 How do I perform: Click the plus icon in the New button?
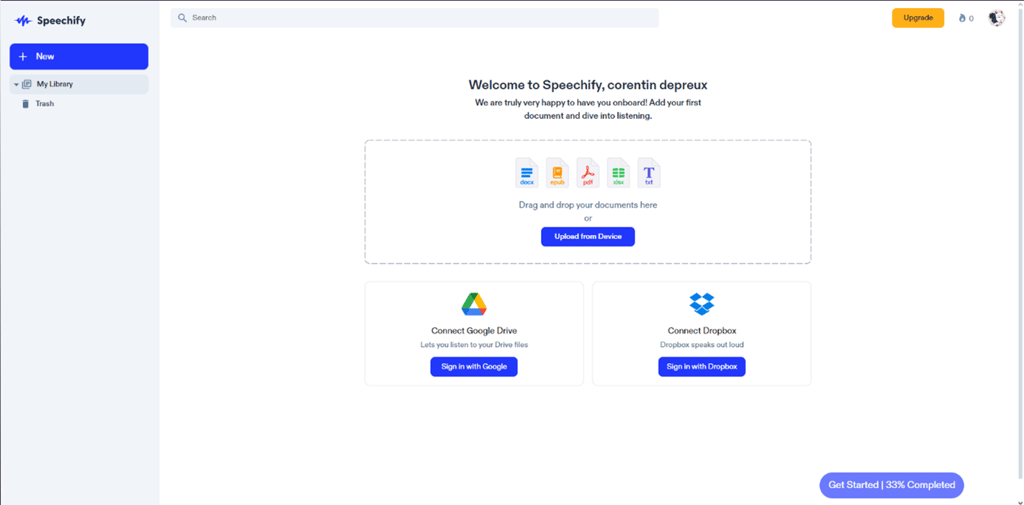[23, 57]
